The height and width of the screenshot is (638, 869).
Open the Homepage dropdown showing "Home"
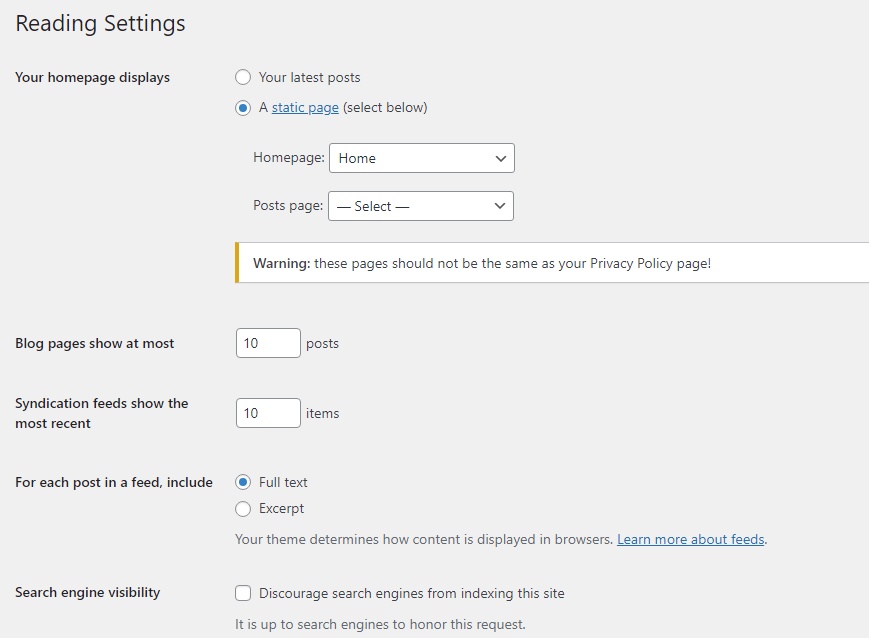tap(410, 158)
